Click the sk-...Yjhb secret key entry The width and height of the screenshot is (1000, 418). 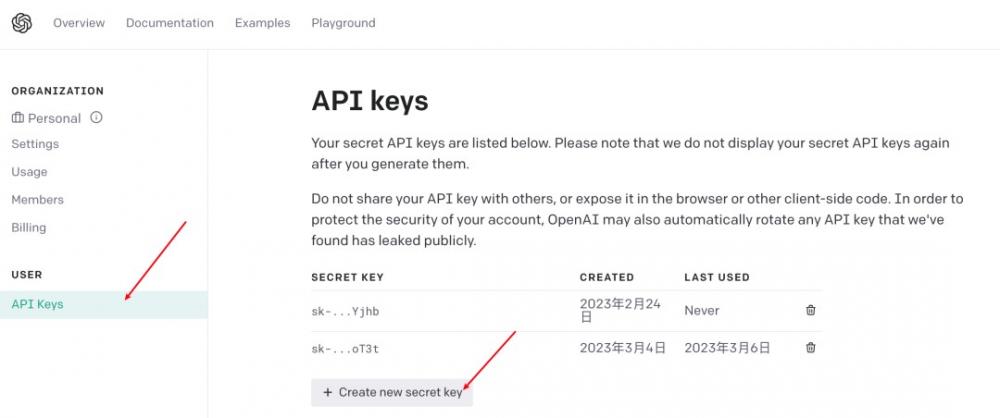tap(345, 311)
